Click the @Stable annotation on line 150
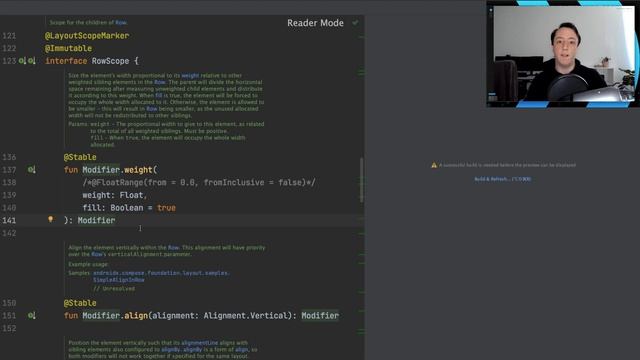 click(x=80, y=303)
